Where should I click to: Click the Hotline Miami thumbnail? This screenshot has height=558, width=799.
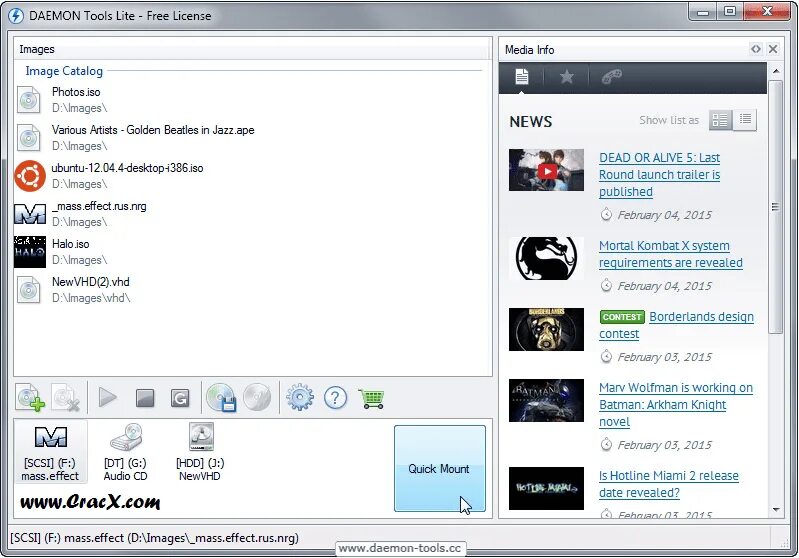(x=546, y=488)
